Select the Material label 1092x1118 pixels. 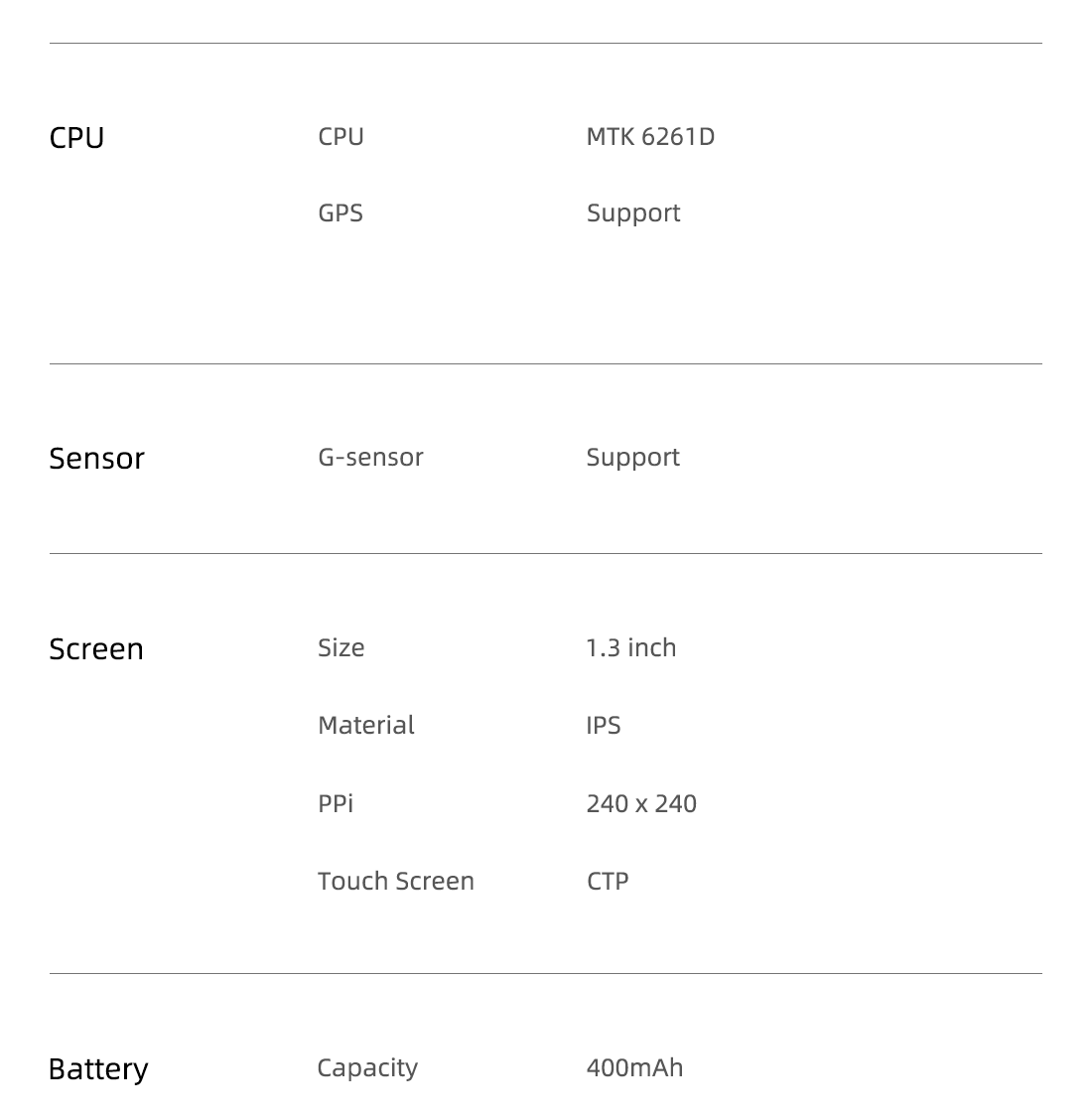pos(365,725)
